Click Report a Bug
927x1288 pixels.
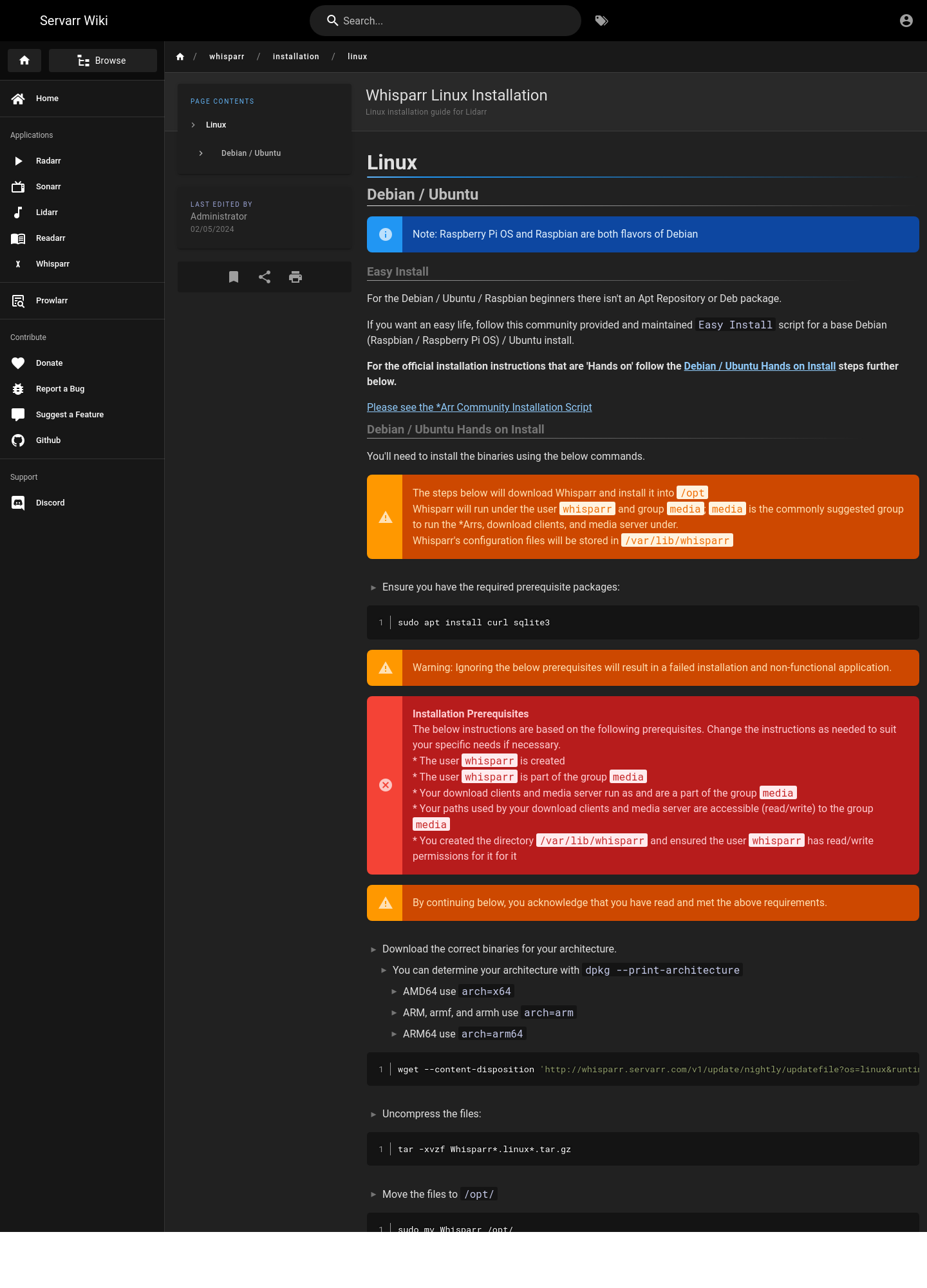click(82, 389)
